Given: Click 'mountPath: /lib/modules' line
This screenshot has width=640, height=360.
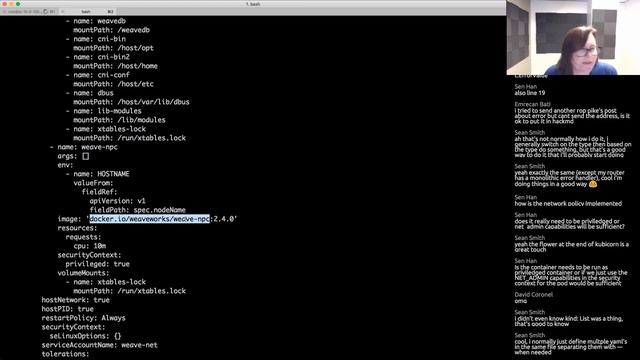Looking at the screenshot, I should point(119,120).
